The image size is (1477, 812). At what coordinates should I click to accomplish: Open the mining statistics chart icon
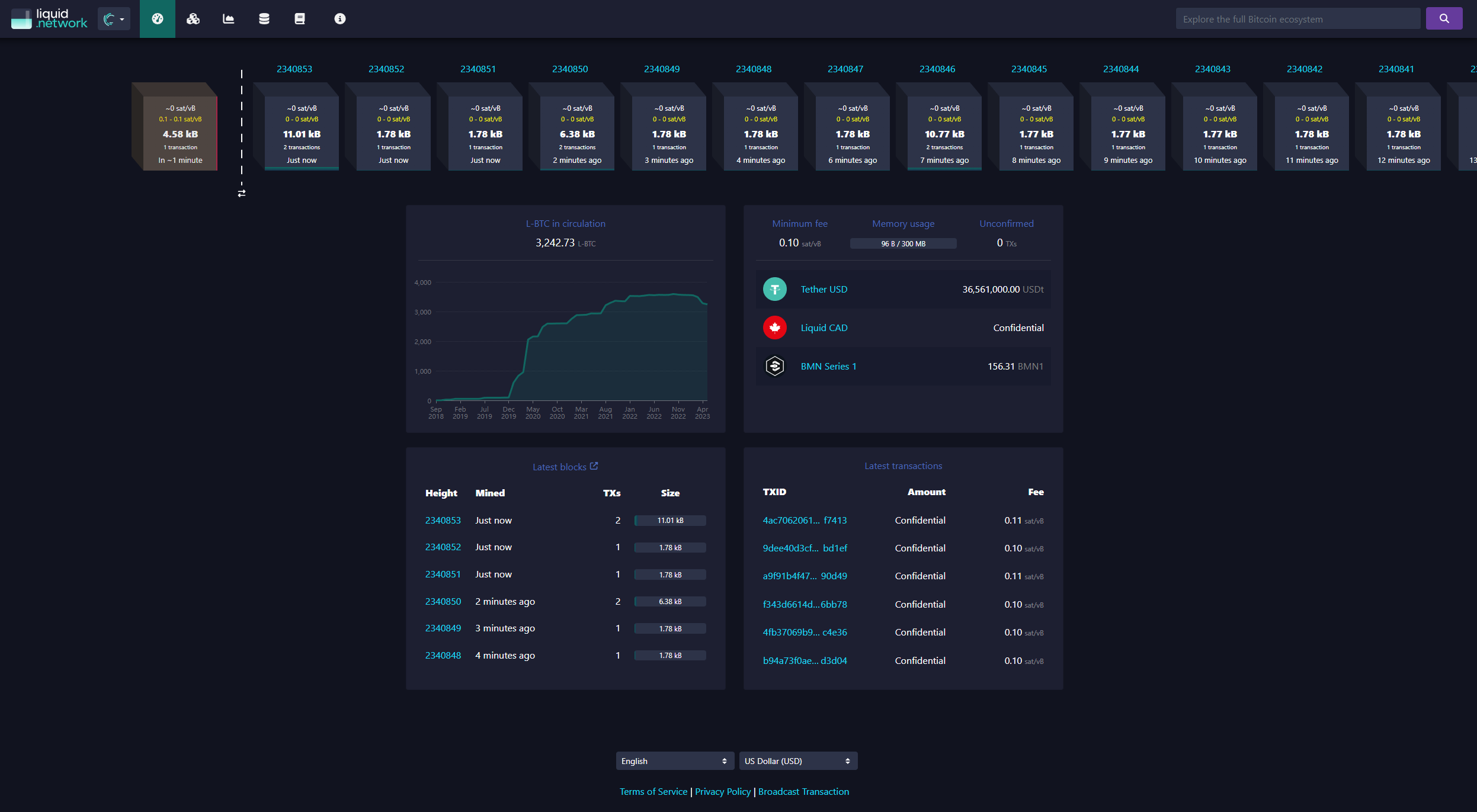[x=228, y=18]
